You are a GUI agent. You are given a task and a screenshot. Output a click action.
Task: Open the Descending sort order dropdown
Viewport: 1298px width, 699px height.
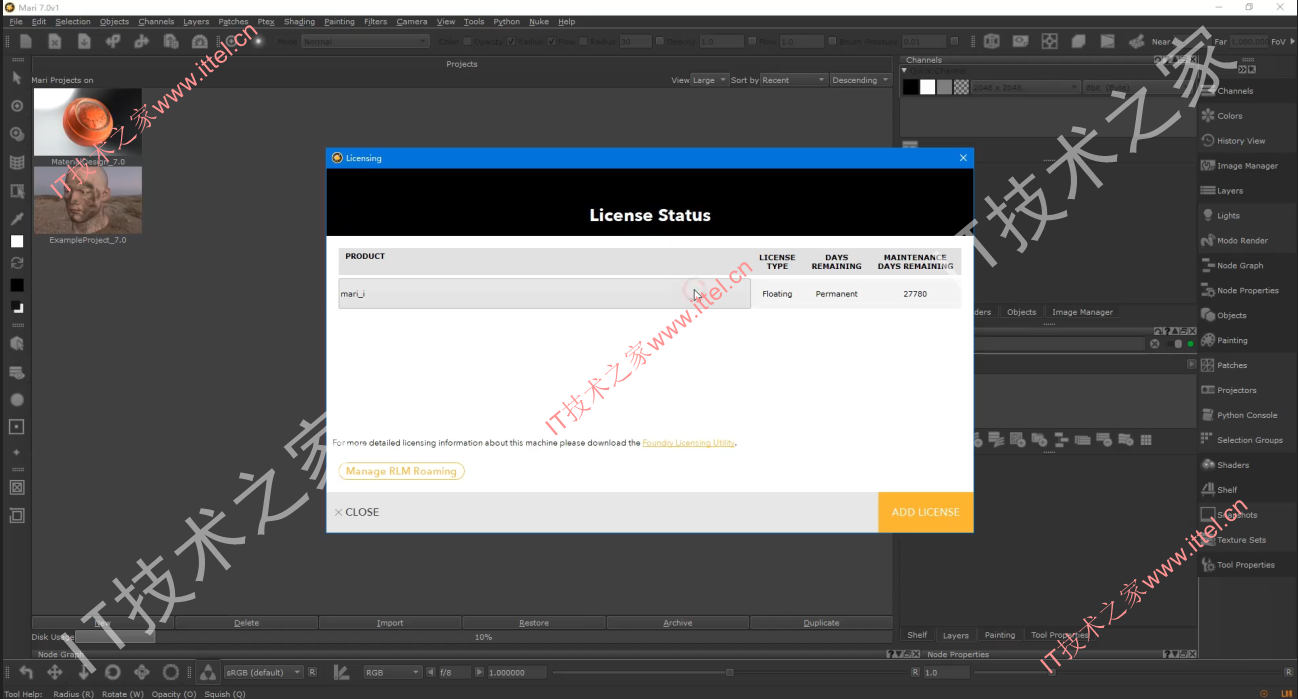pos(860,80)
